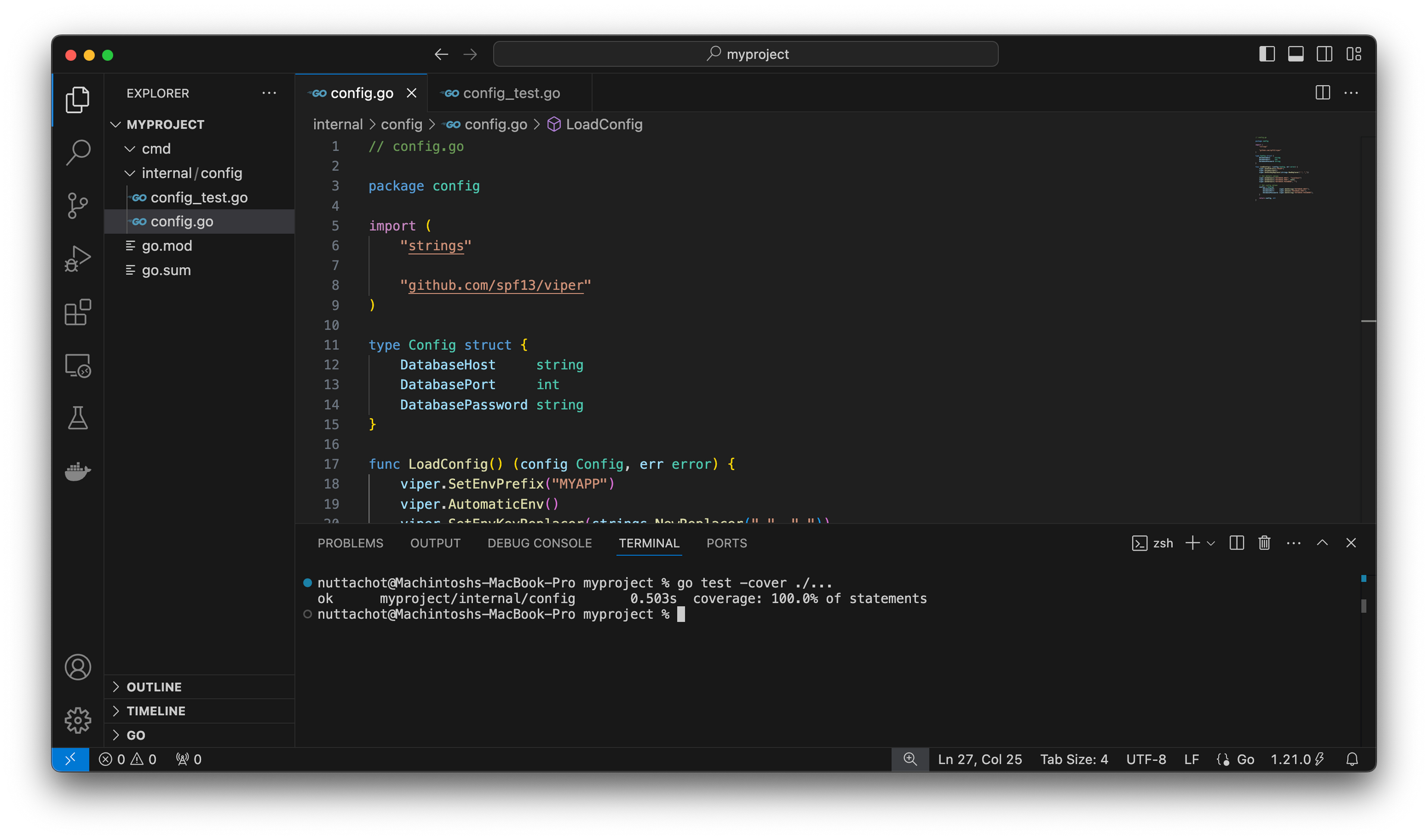This screenshot has width=1428, height=840.
Task: Click the Docker whale icon
Action: (x=77, y=471)
